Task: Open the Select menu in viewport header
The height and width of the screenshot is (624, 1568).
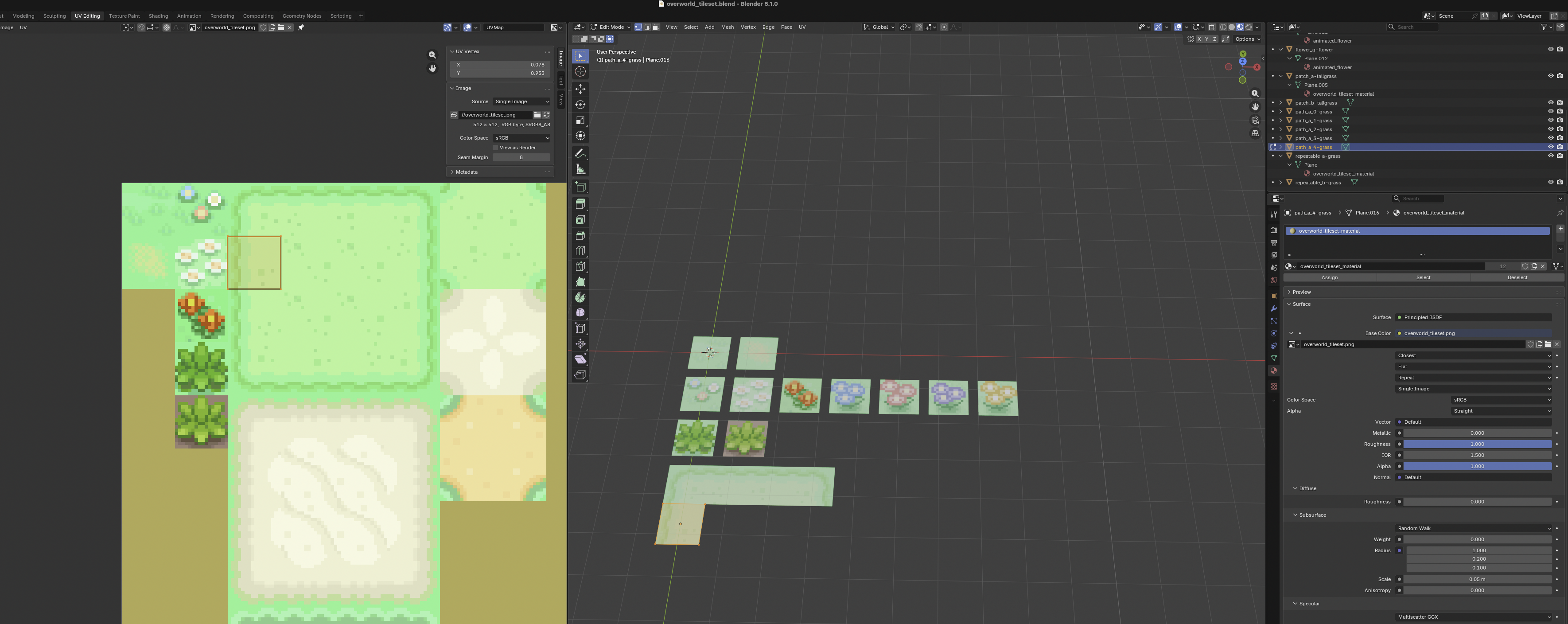Action: [691, 27]
